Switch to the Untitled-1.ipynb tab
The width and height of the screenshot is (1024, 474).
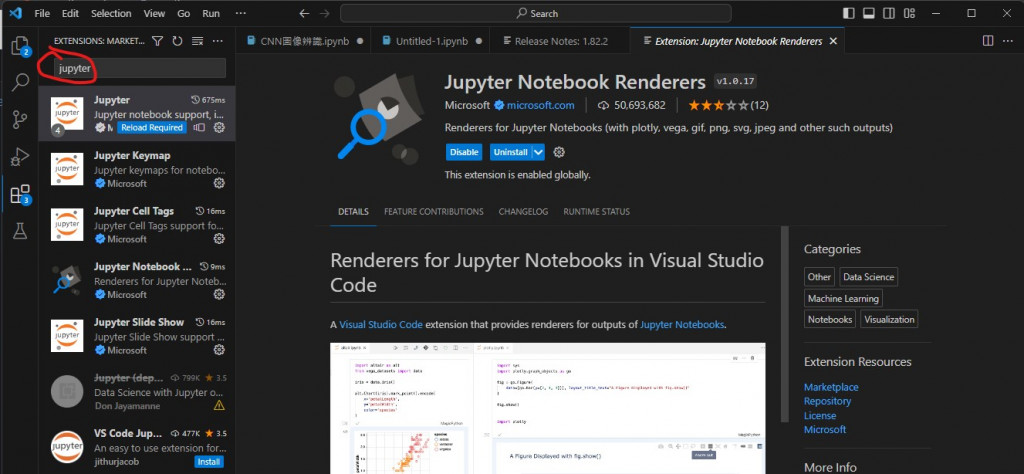430,41
